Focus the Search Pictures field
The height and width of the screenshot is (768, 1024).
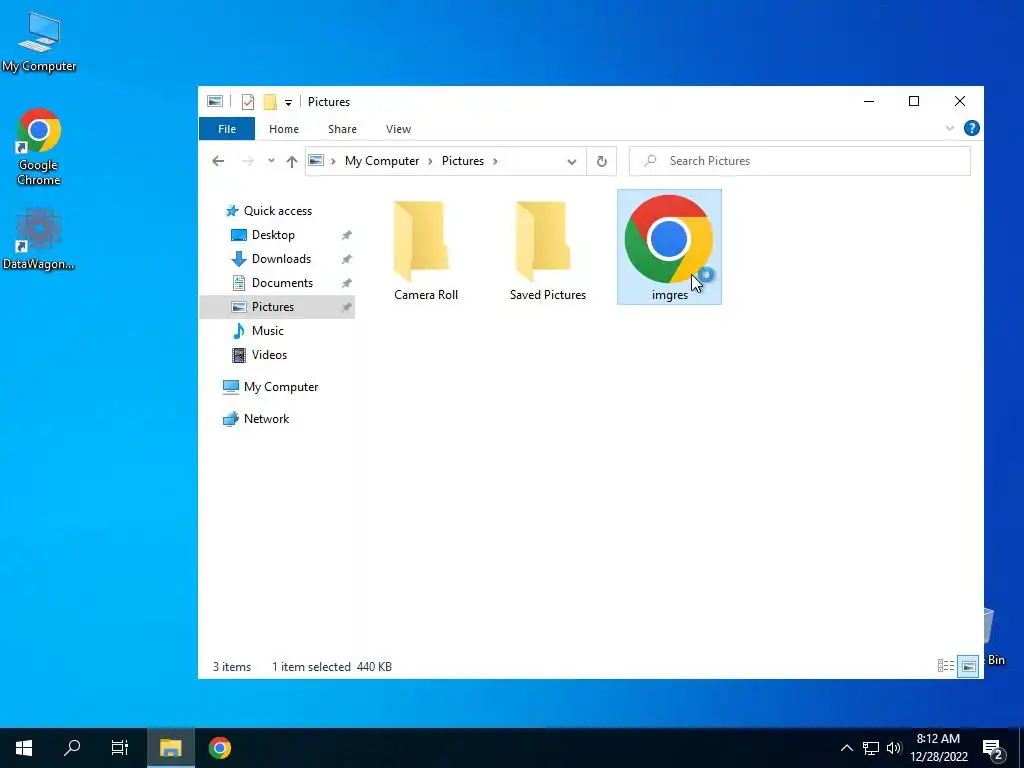[x=799, y=161]
